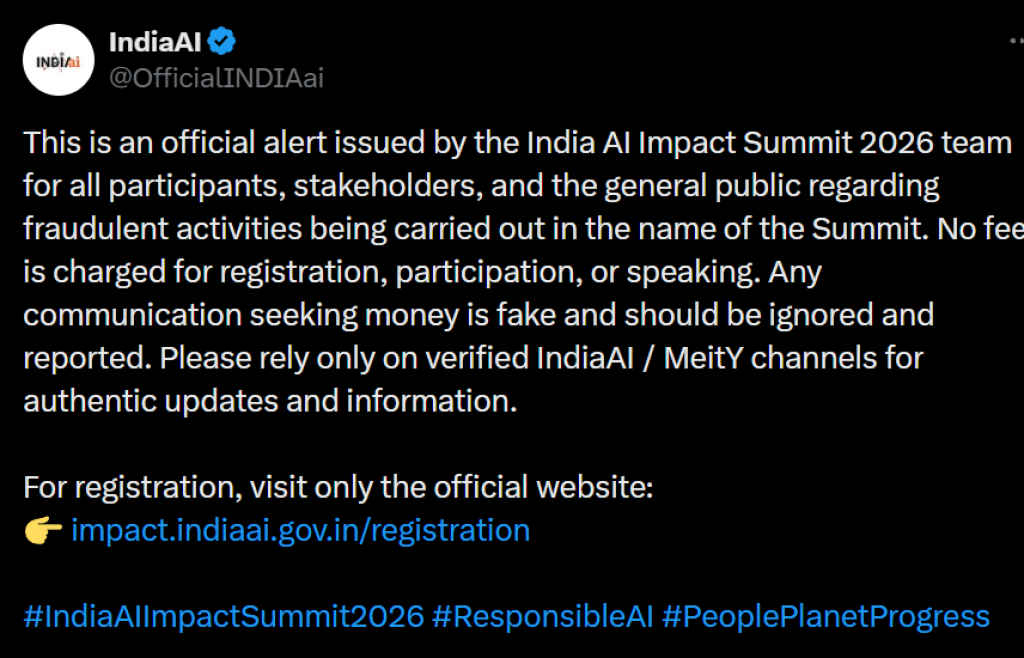Screen dimensions: 1024x658
Task: Click the pointing hand emoji
Action: (42, 530)
